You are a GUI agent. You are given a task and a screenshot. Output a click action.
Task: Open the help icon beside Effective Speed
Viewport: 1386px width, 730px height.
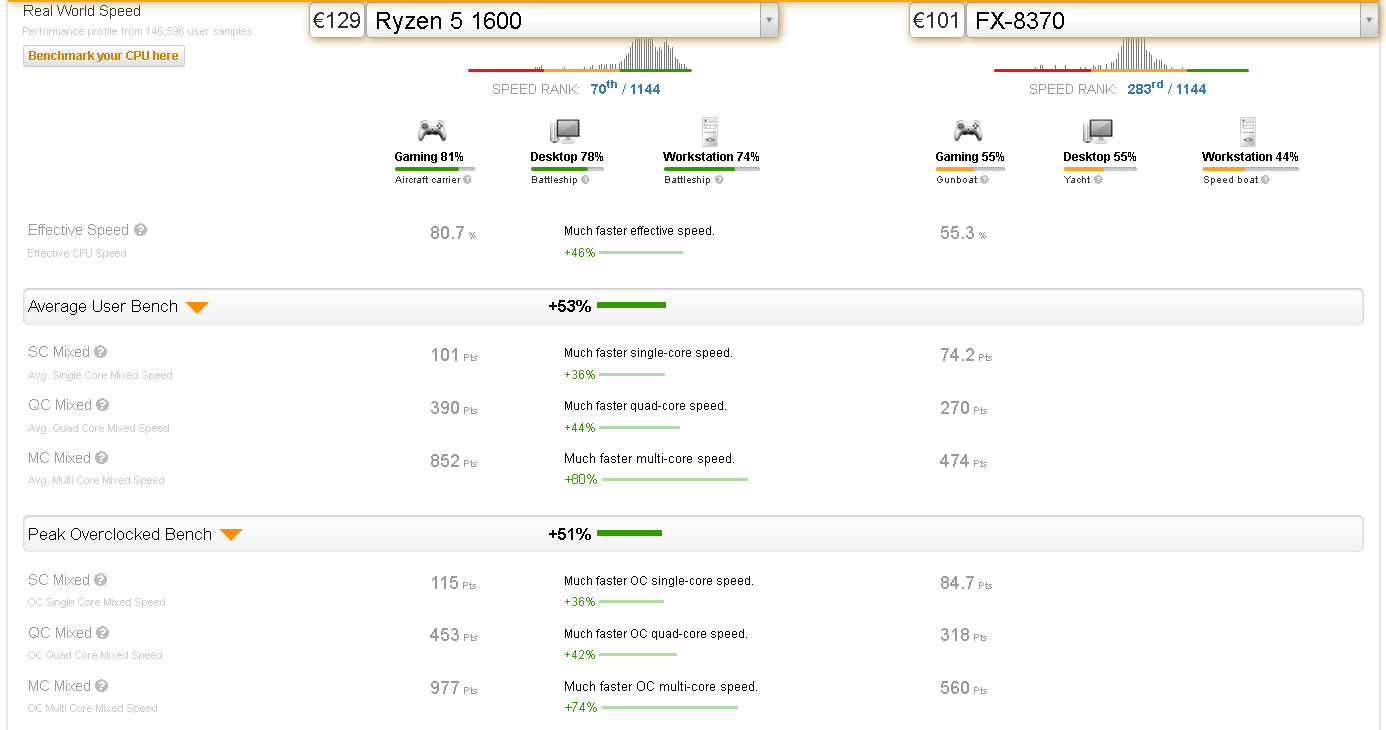click(x=141, y=230)
